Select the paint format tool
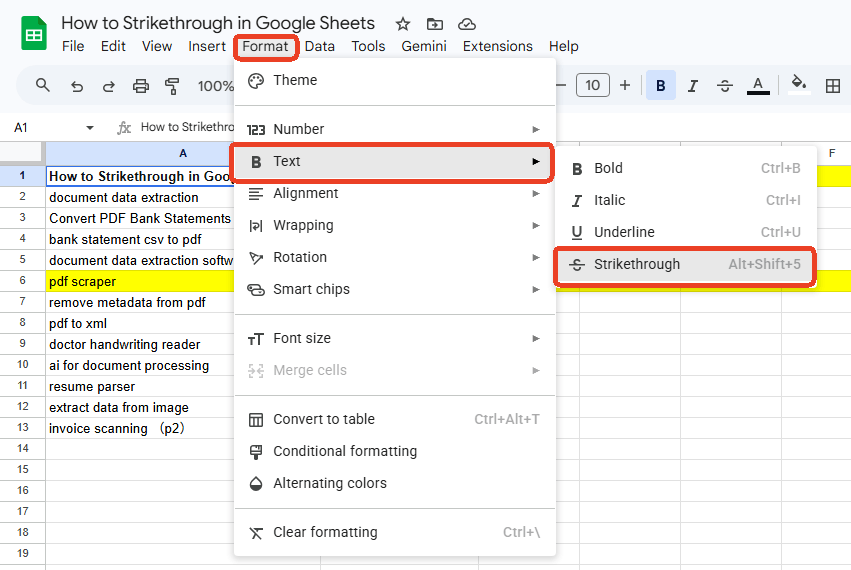851x570 pixels. (172, 86)
